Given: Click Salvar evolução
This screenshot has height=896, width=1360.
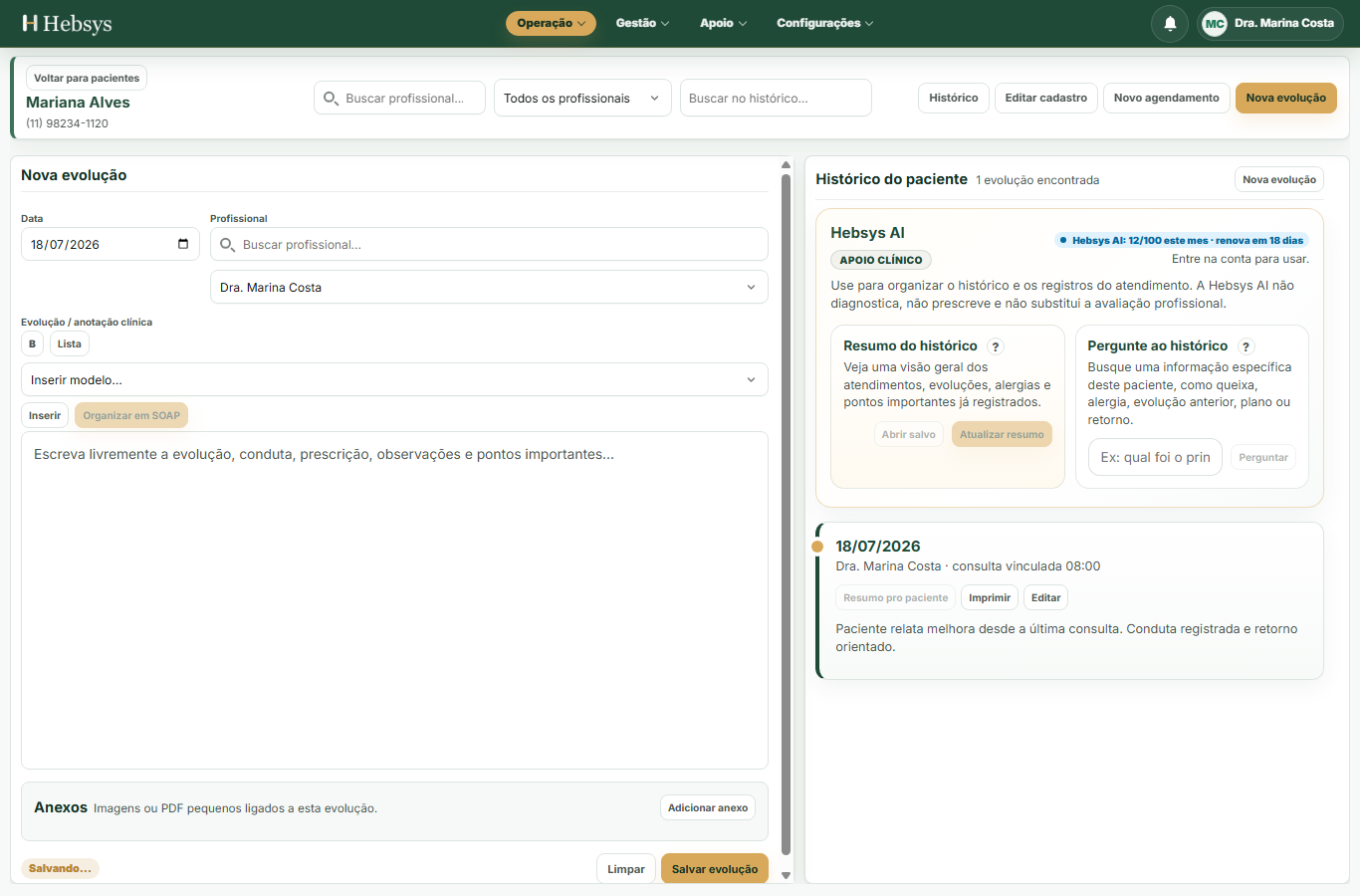Looking at the screenshot, I should click(715, 869).
